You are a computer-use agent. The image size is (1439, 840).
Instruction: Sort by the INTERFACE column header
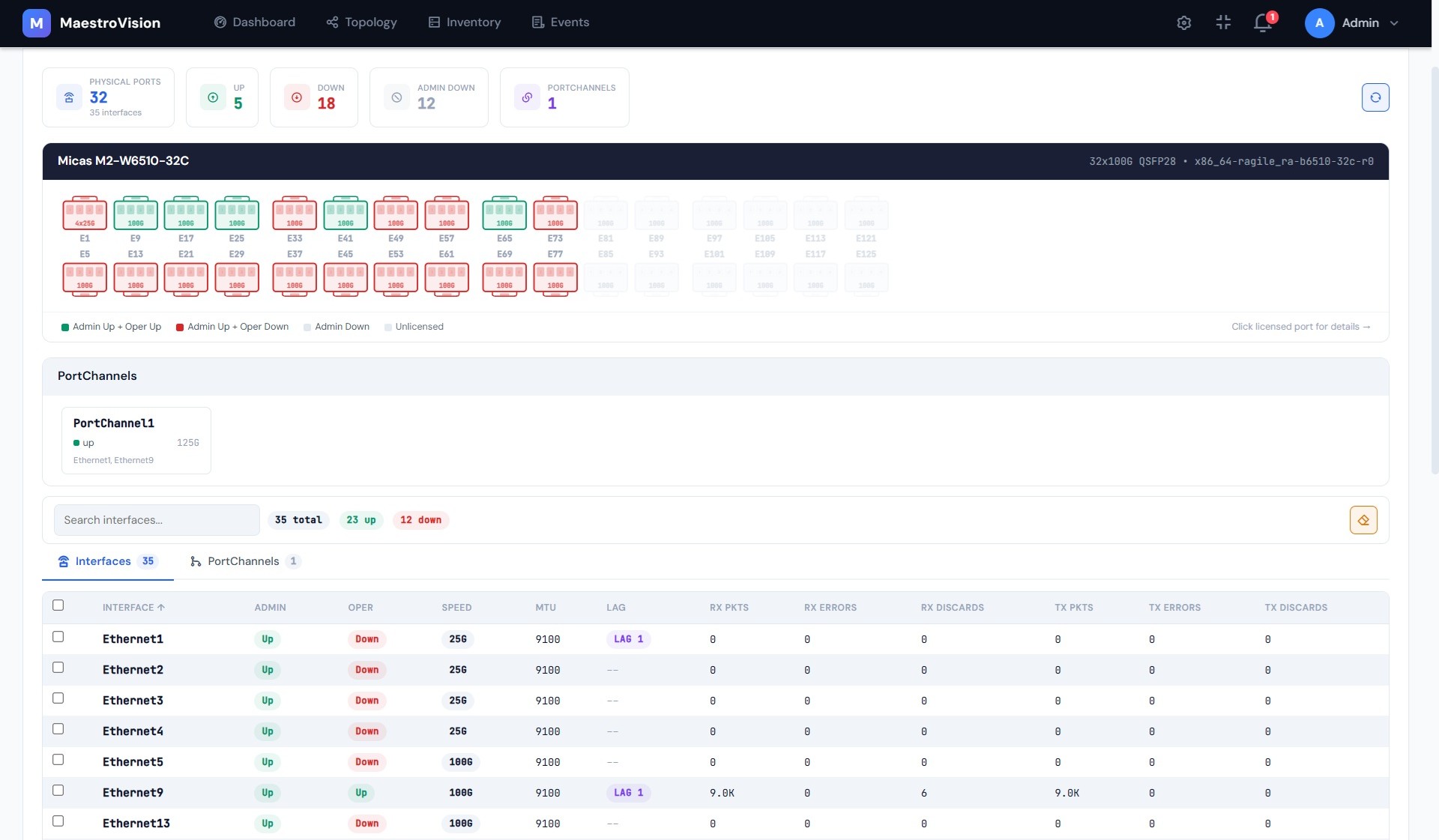click(133, 608)
